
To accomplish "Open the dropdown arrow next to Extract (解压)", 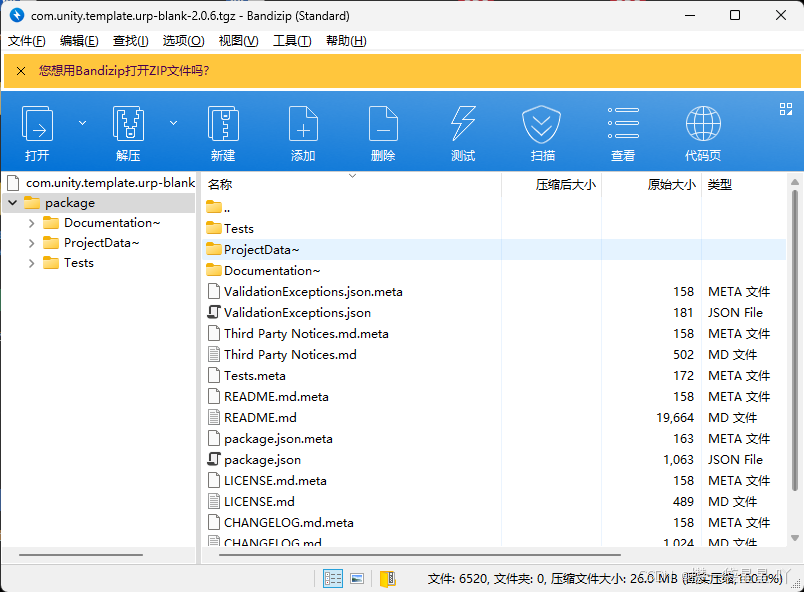I will point(173,123).
